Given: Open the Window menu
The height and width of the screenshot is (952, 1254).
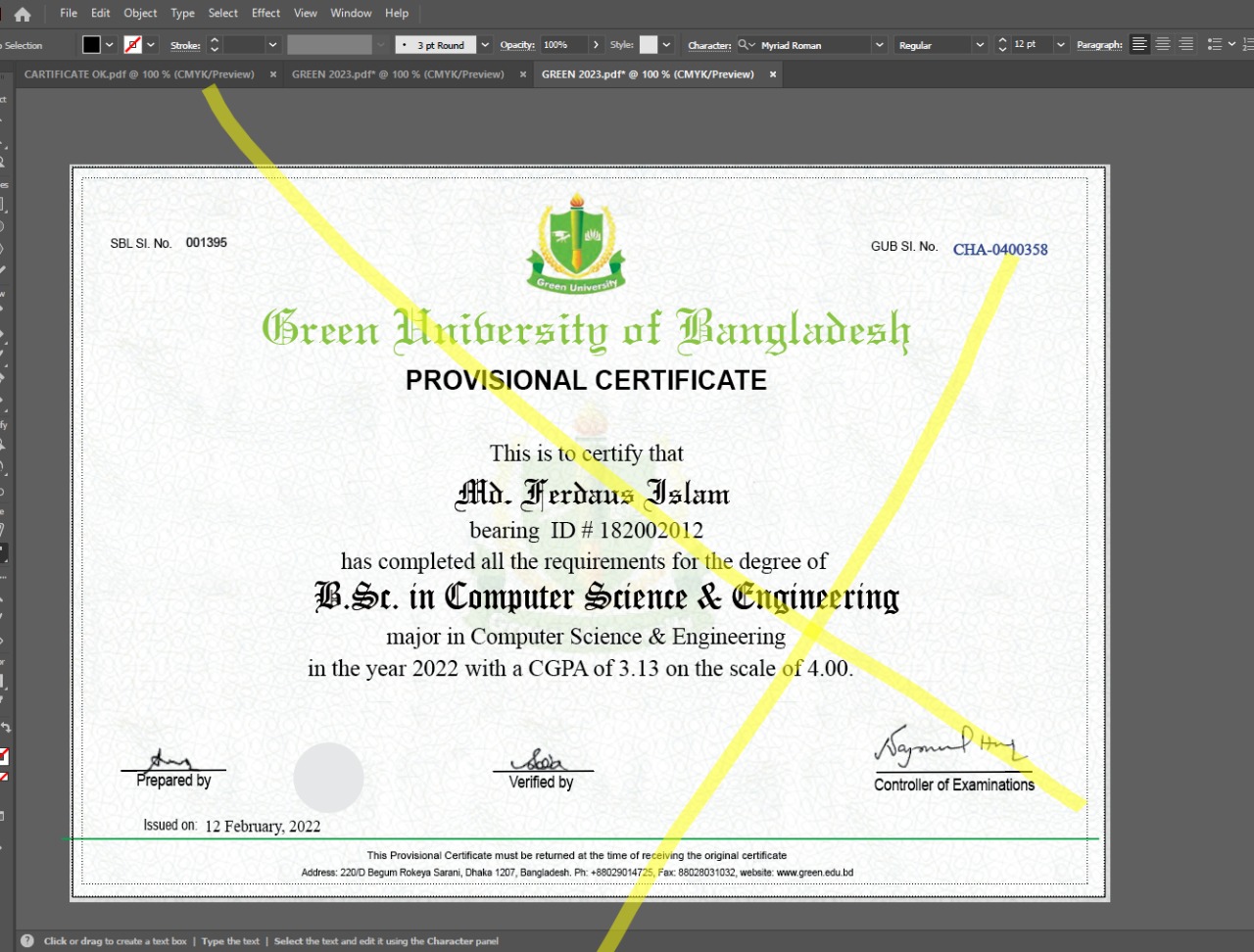Looking at the screenshot, I should pyautogui.click(x=351, y=14).
